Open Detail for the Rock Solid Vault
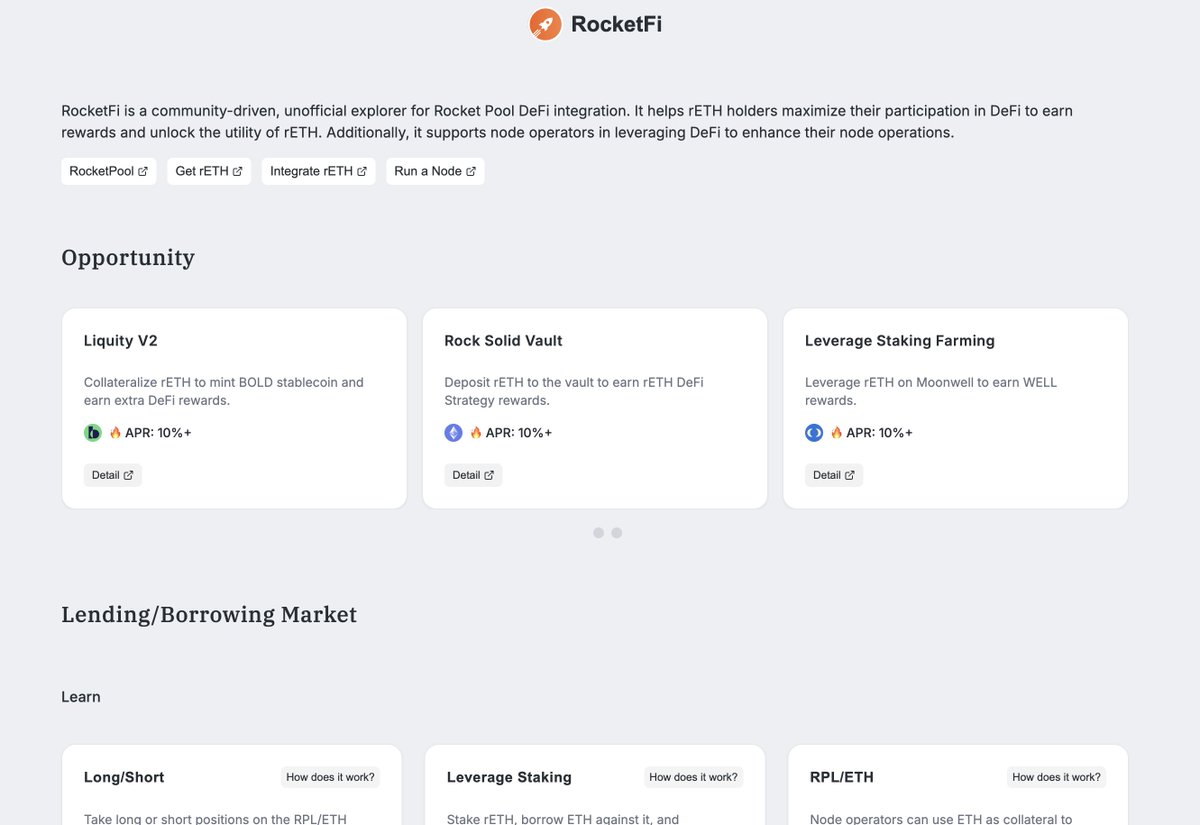This screenshot has width=1200, height=825. (472, 474)
